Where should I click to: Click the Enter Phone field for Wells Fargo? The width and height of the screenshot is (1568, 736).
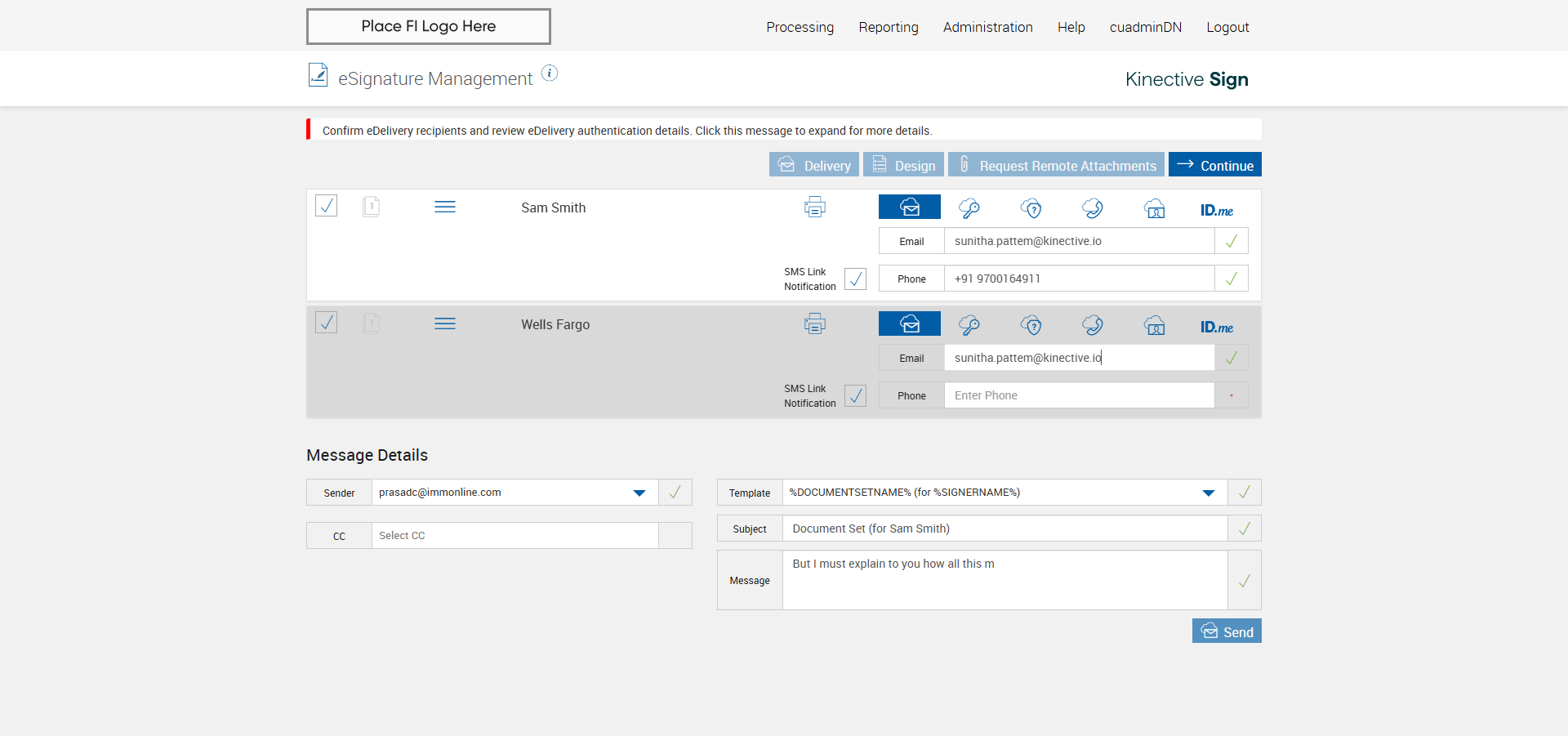1078,395
